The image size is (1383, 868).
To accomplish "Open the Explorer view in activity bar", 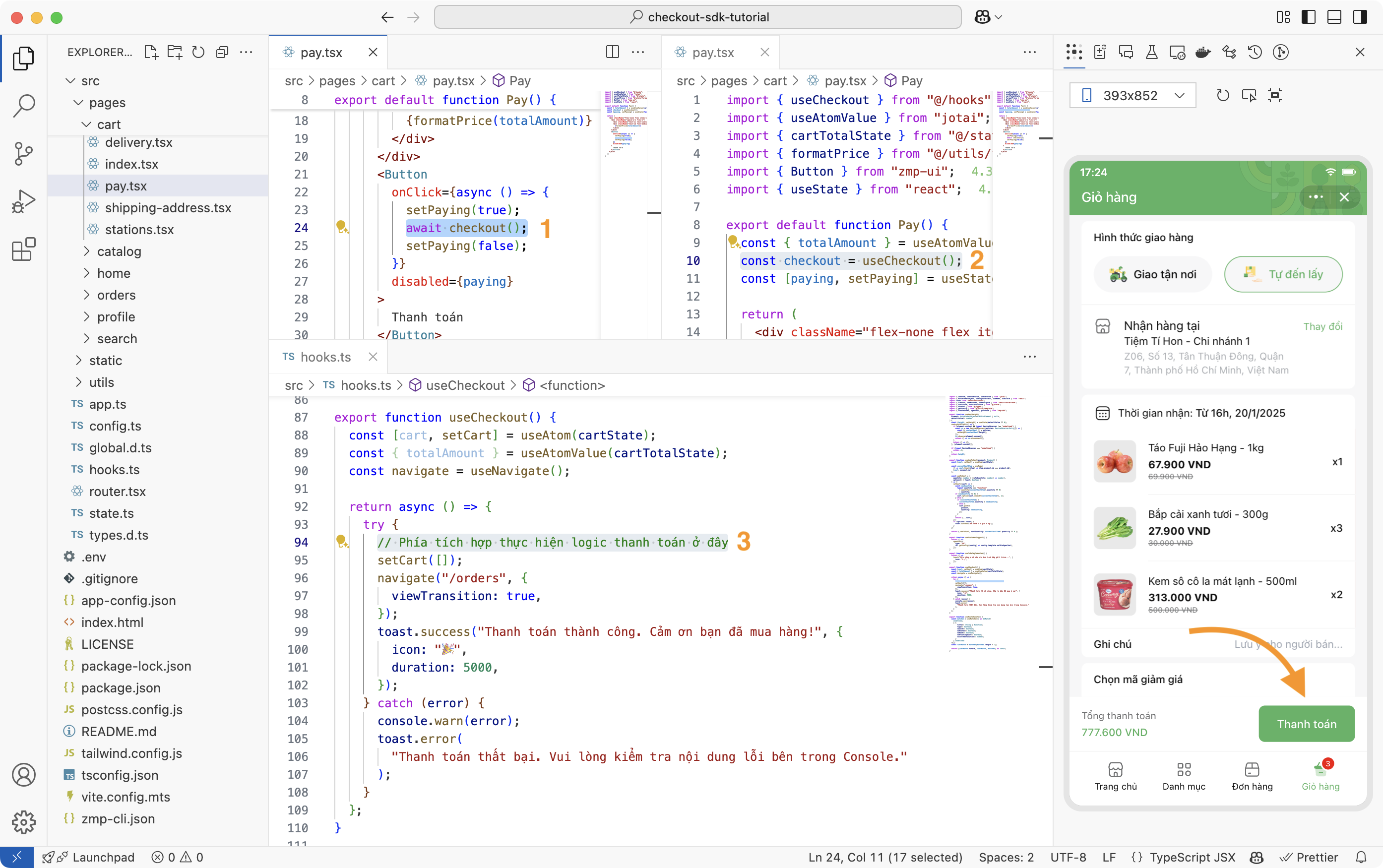I will (x=23, y=58).
